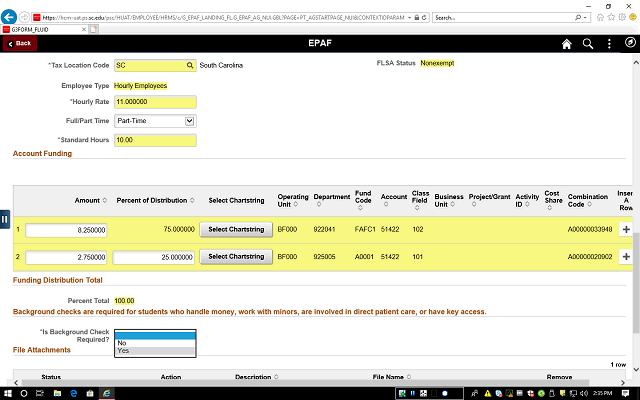Viewport: 640px width, 400px height.
Task: Click the Standard Hours field
Action: tap(155, 140)
